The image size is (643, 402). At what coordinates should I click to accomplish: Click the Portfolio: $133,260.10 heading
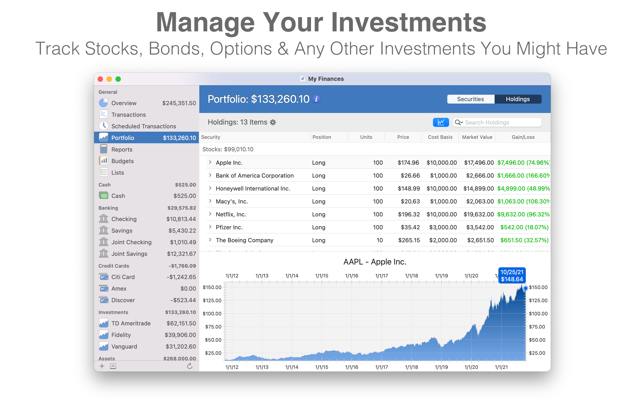(258, 99)
